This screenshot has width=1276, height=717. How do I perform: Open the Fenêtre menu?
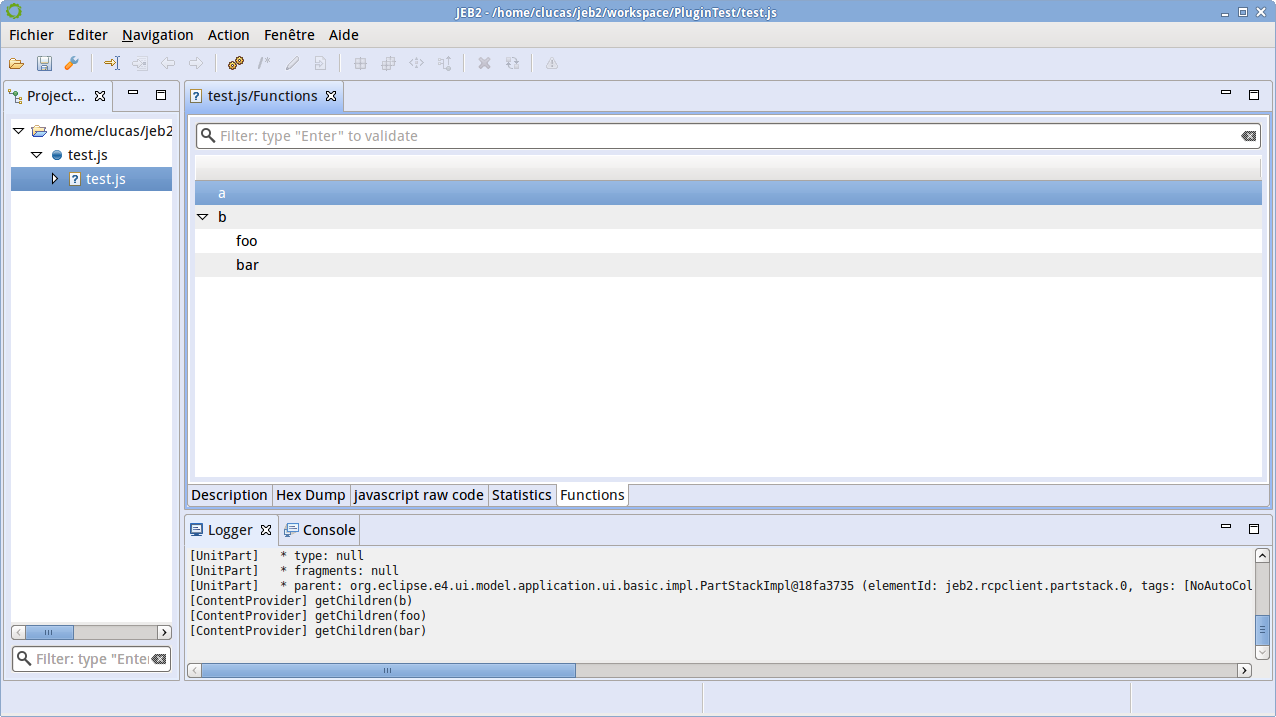[x=289, y=35]
